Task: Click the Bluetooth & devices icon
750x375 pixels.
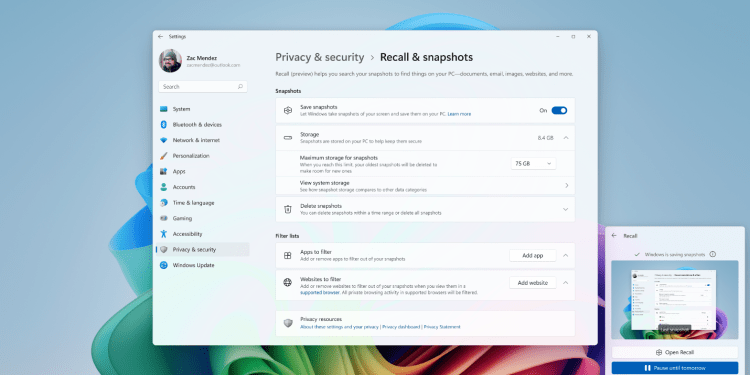Action: [x=164, y=124]
